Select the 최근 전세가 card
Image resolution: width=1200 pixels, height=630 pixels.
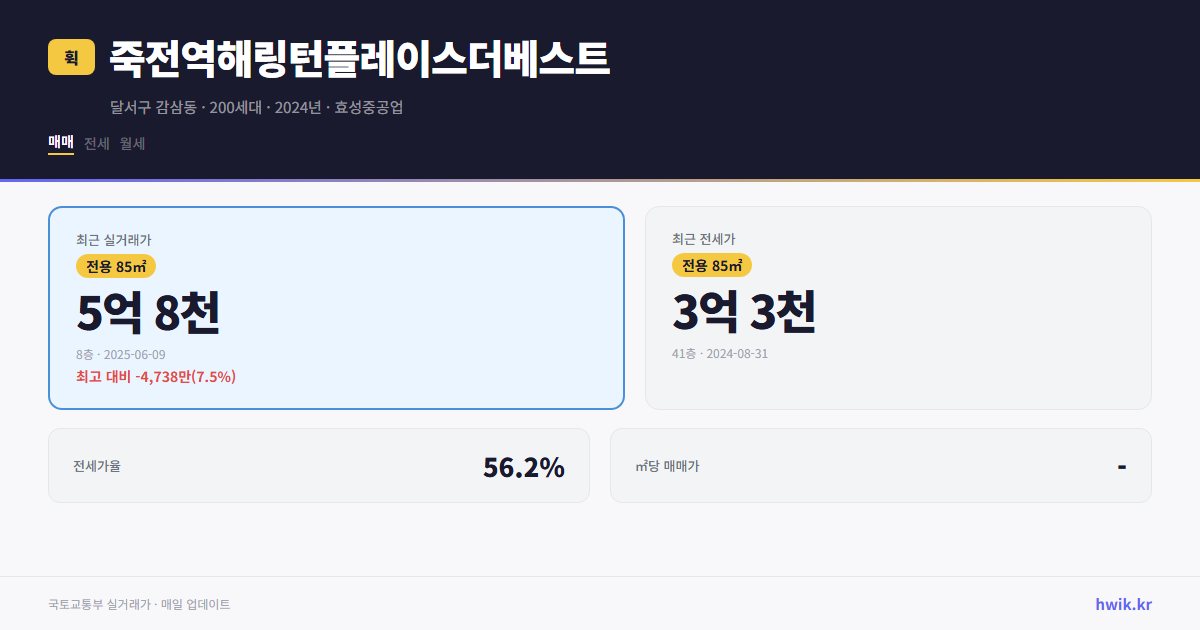(898, 307)
